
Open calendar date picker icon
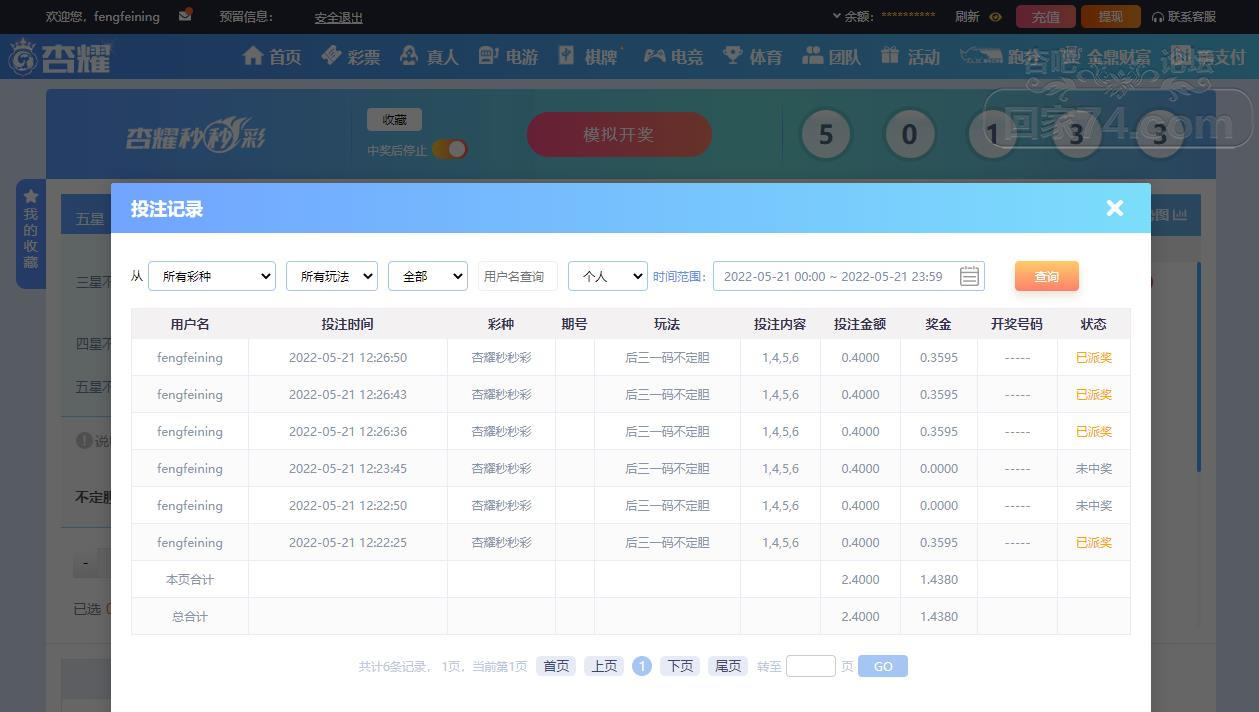968,276
